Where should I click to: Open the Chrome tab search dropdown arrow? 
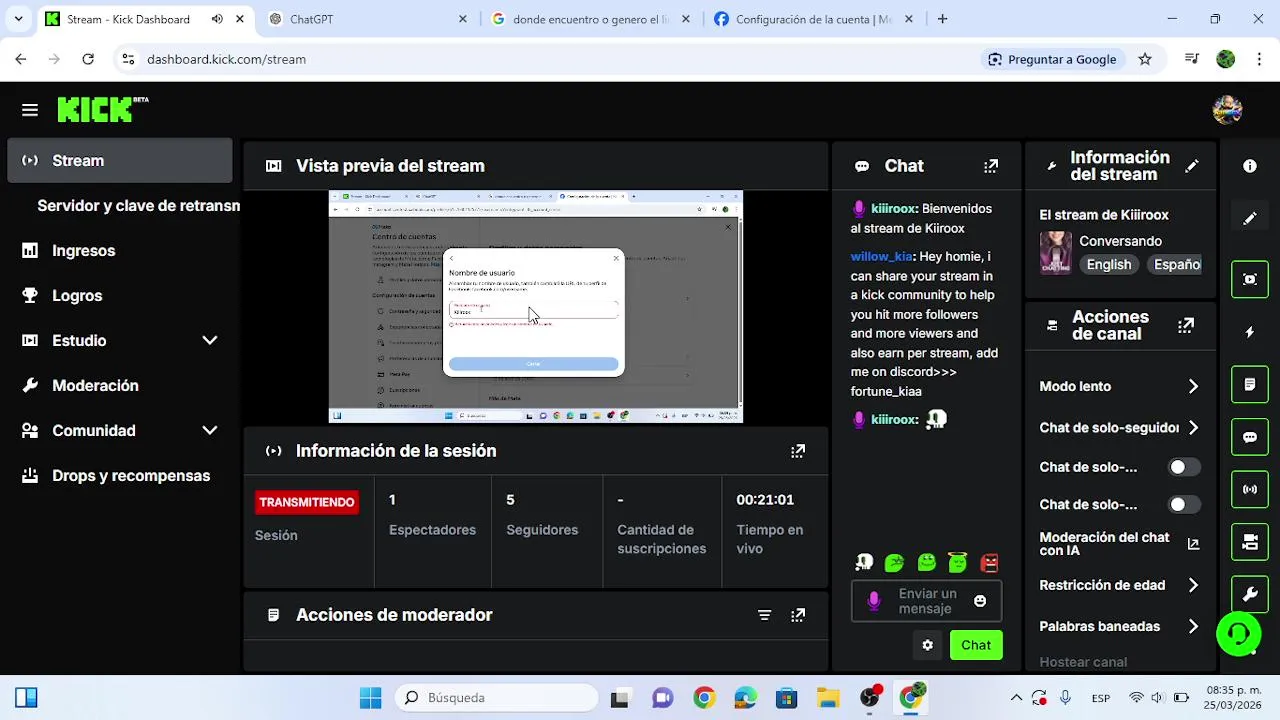(18, 19)
